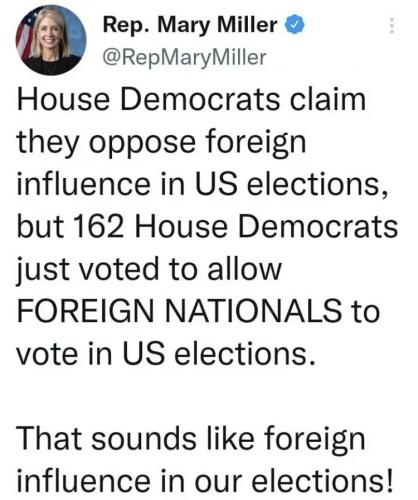This screenshot has width=418, height=500.
Task: Open the @RepMaryMiller handle link
Action: (x=185, y=57)
